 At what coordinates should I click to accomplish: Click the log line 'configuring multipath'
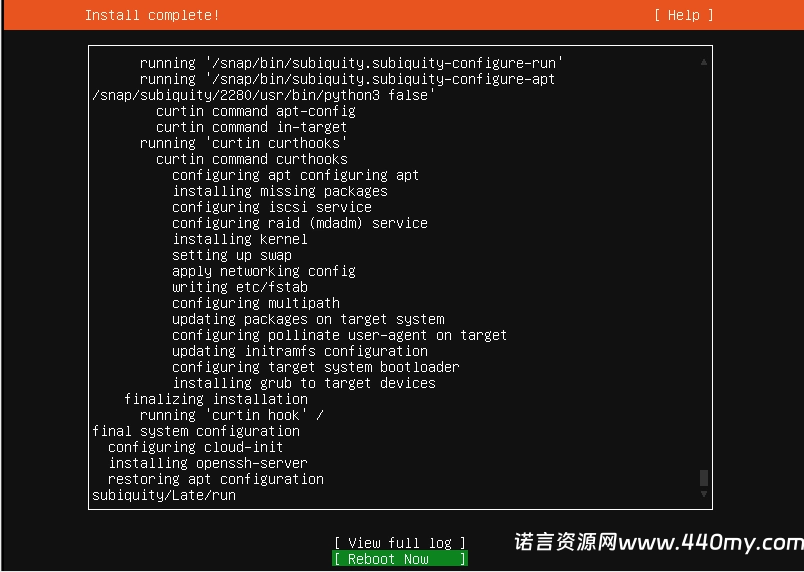pos(256,302)
